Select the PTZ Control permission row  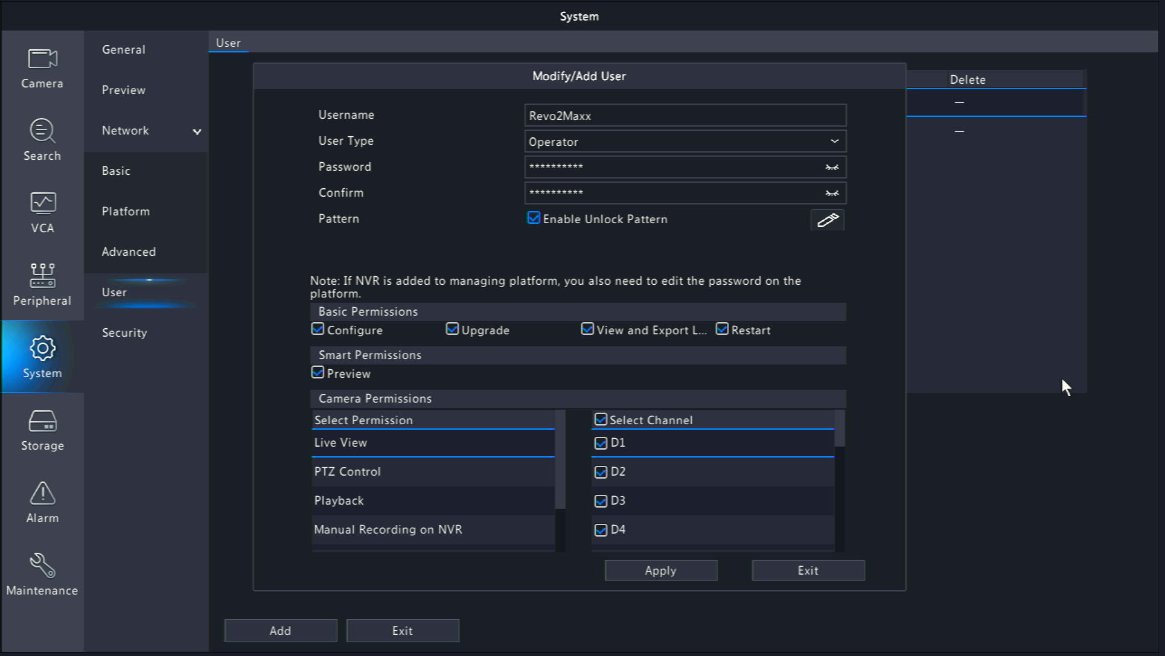pos(433,472)
